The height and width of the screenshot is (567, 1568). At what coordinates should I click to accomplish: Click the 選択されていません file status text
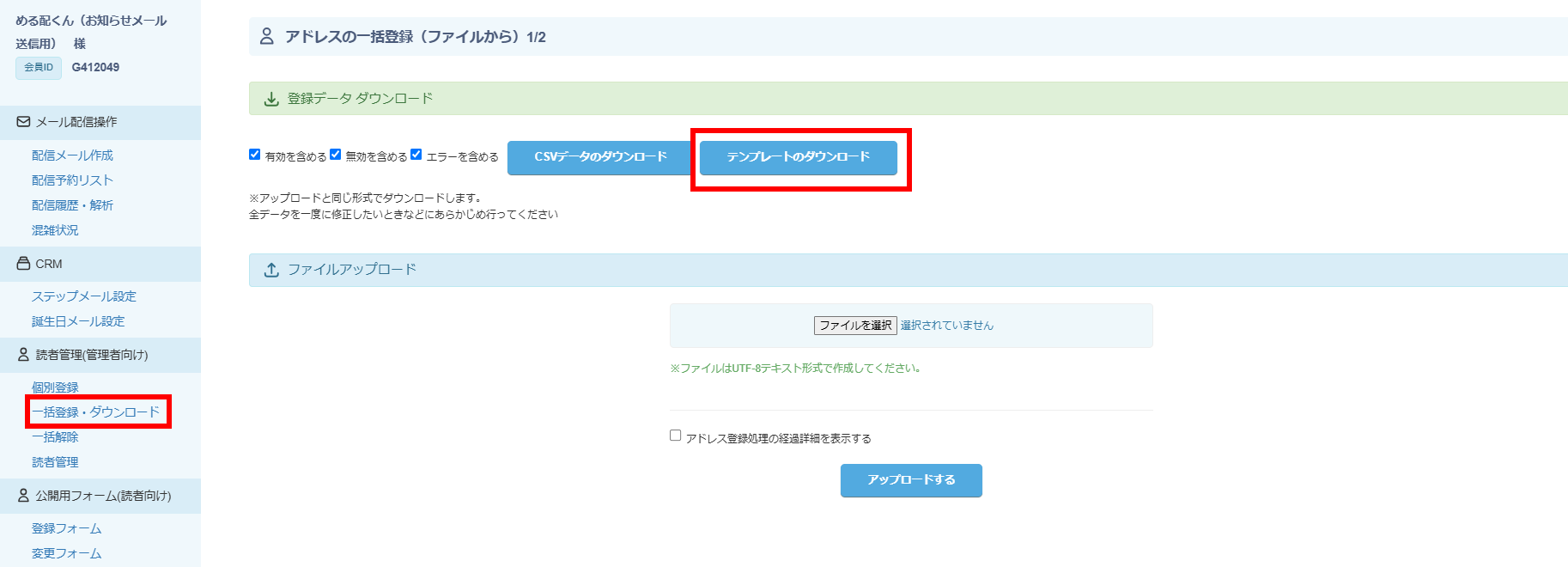[946, 326]
